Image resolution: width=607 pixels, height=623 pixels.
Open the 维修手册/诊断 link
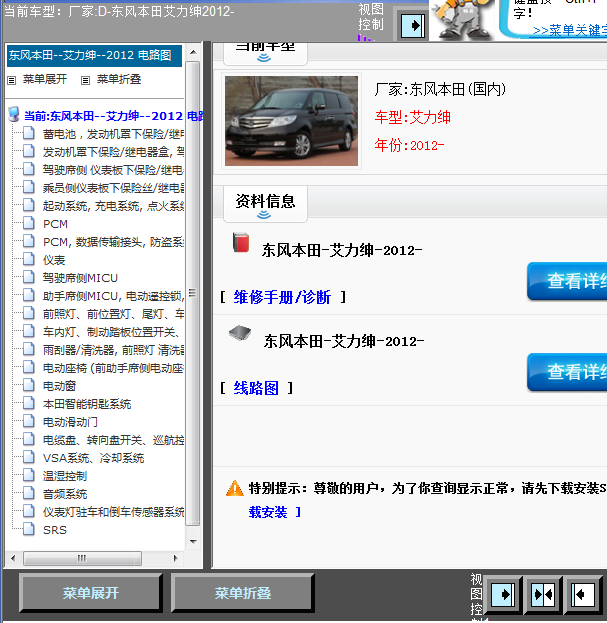282,297
